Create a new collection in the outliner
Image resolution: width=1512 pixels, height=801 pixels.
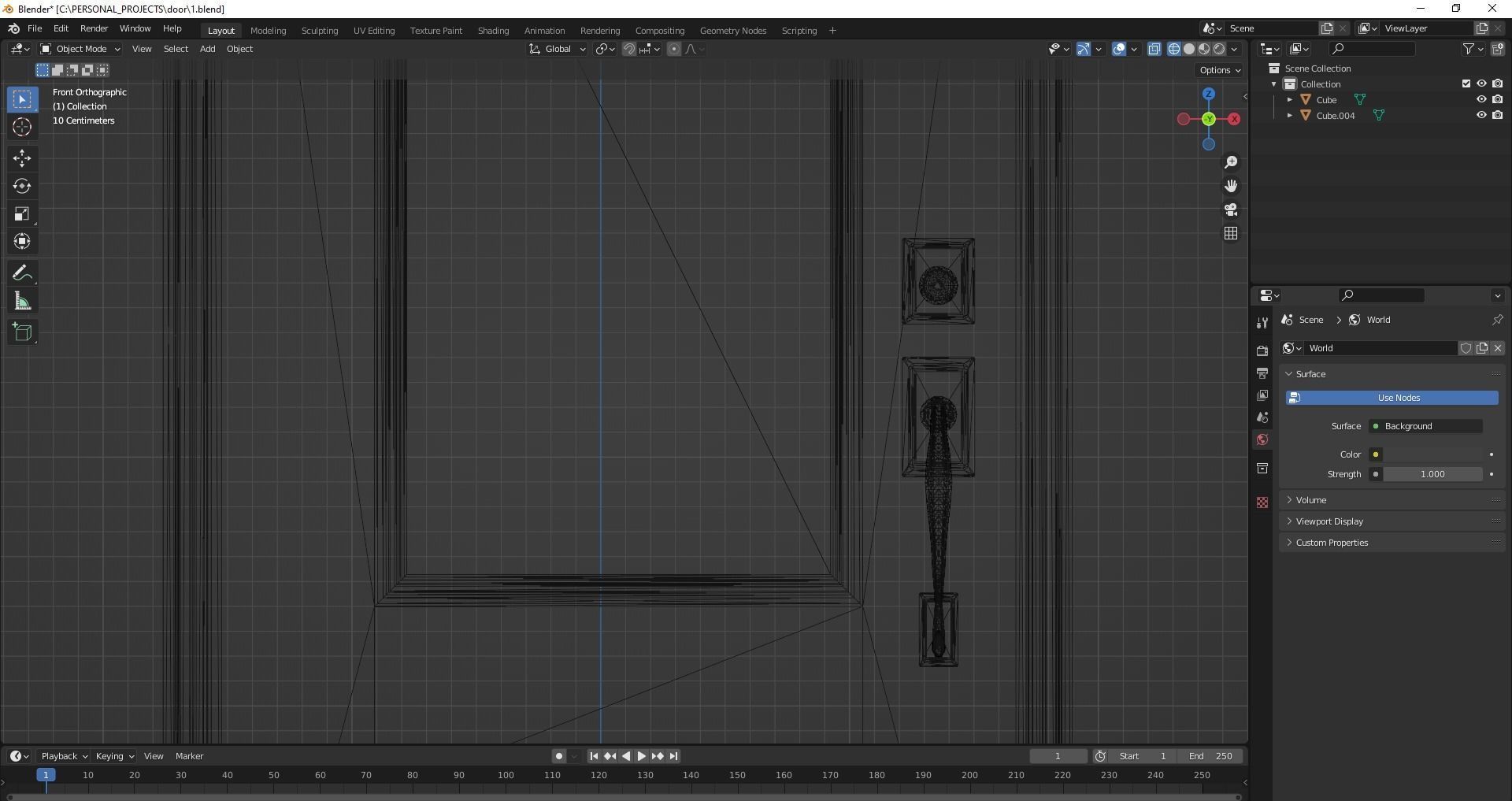click(1497, 49)
